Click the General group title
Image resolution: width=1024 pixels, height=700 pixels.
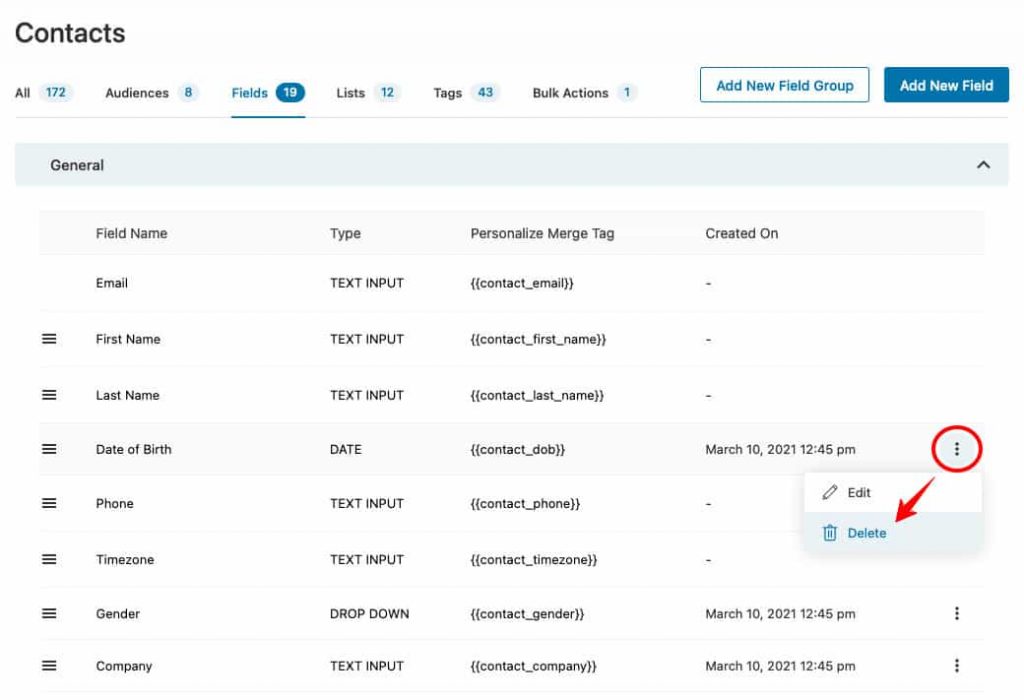pyautogui.click(x=77, y=165)
